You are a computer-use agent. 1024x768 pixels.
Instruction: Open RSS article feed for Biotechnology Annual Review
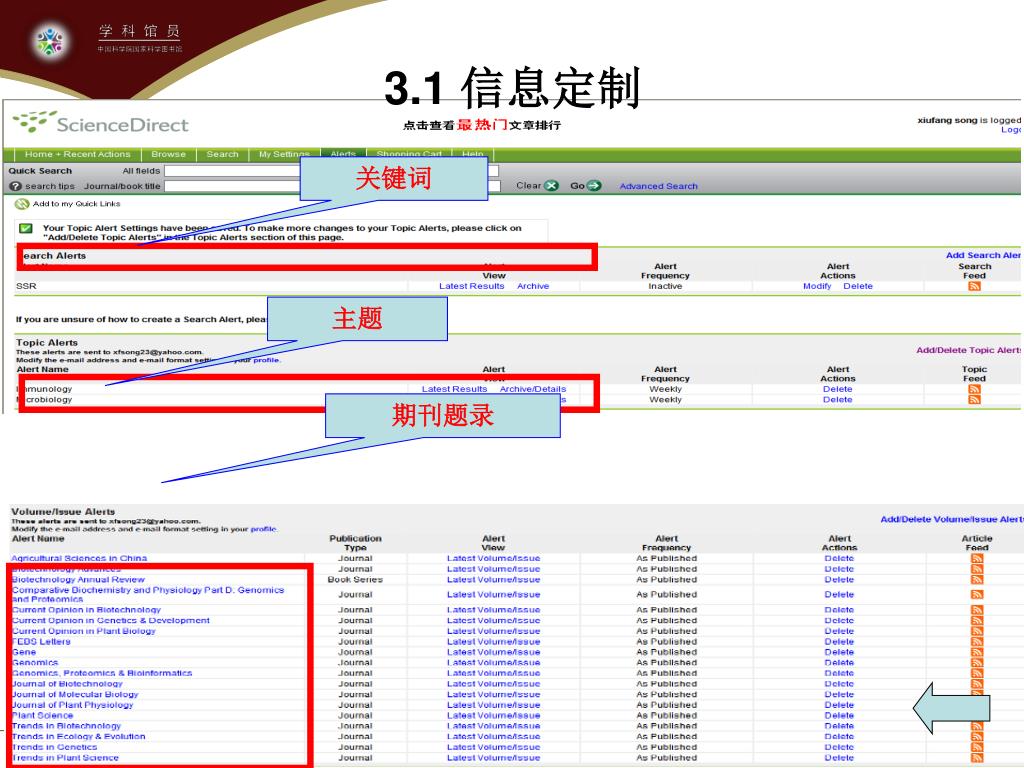pyautogui.click(x=977, y=579)
